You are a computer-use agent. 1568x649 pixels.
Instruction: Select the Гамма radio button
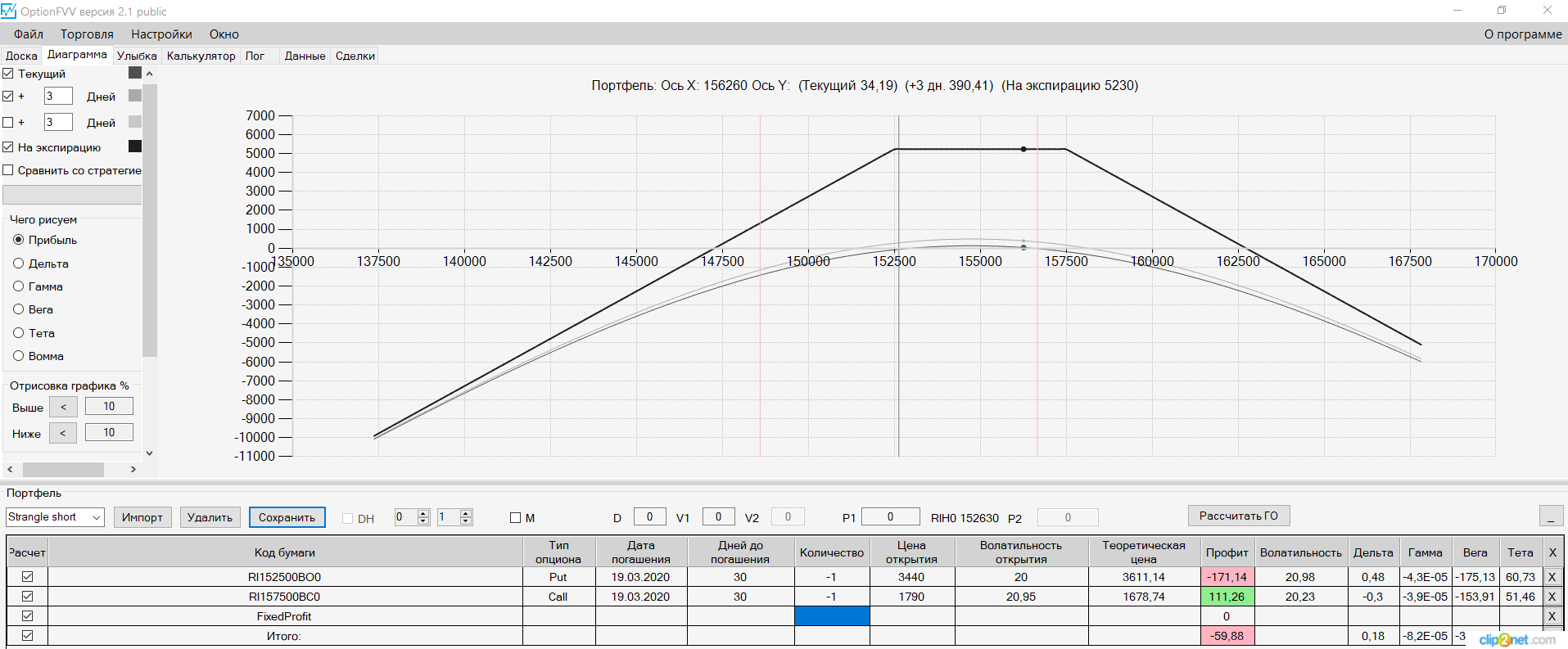coord(18,286)
